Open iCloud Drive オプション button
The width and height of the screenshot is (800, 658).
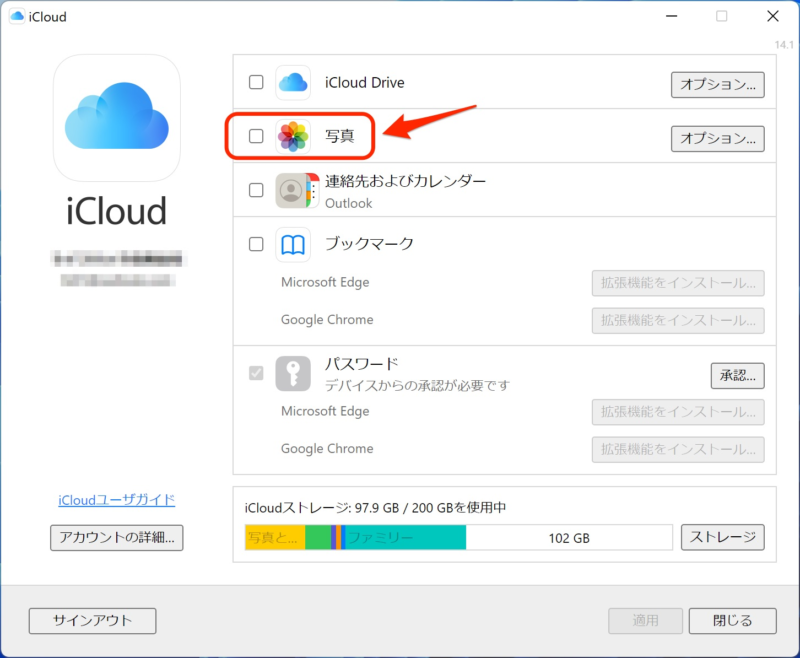[717, 85]
